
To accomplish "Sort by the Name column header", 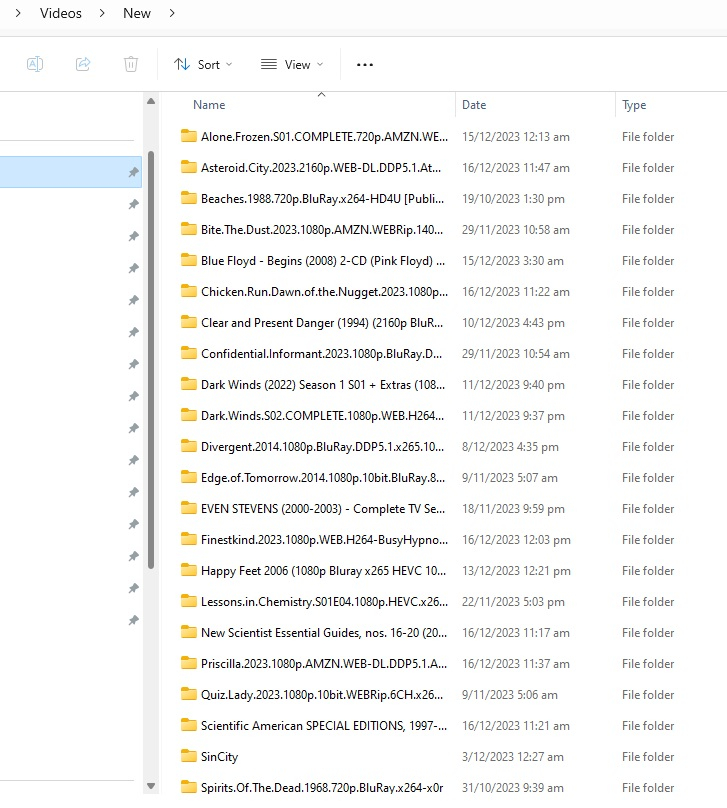I will tap(209, 105).
